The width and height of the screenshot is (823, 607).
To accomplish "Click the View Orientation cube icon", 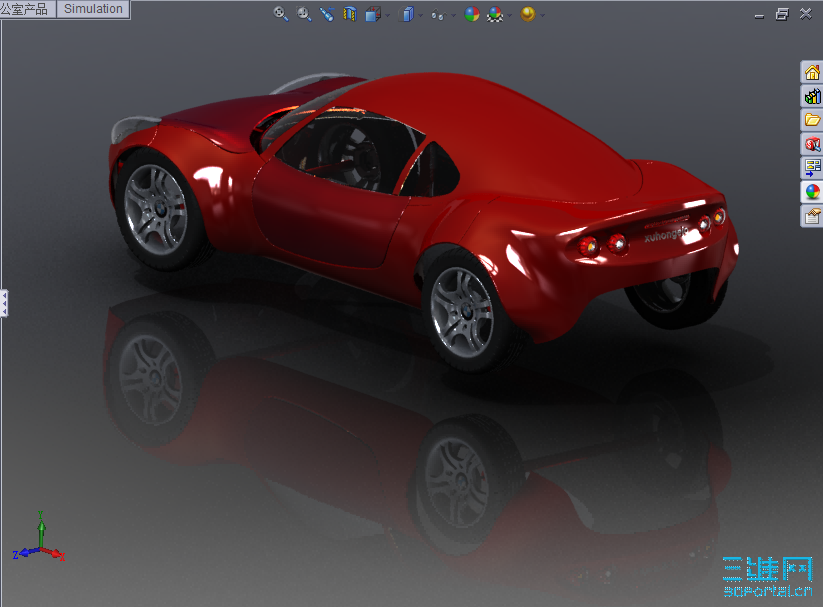I will pos(373,14).
